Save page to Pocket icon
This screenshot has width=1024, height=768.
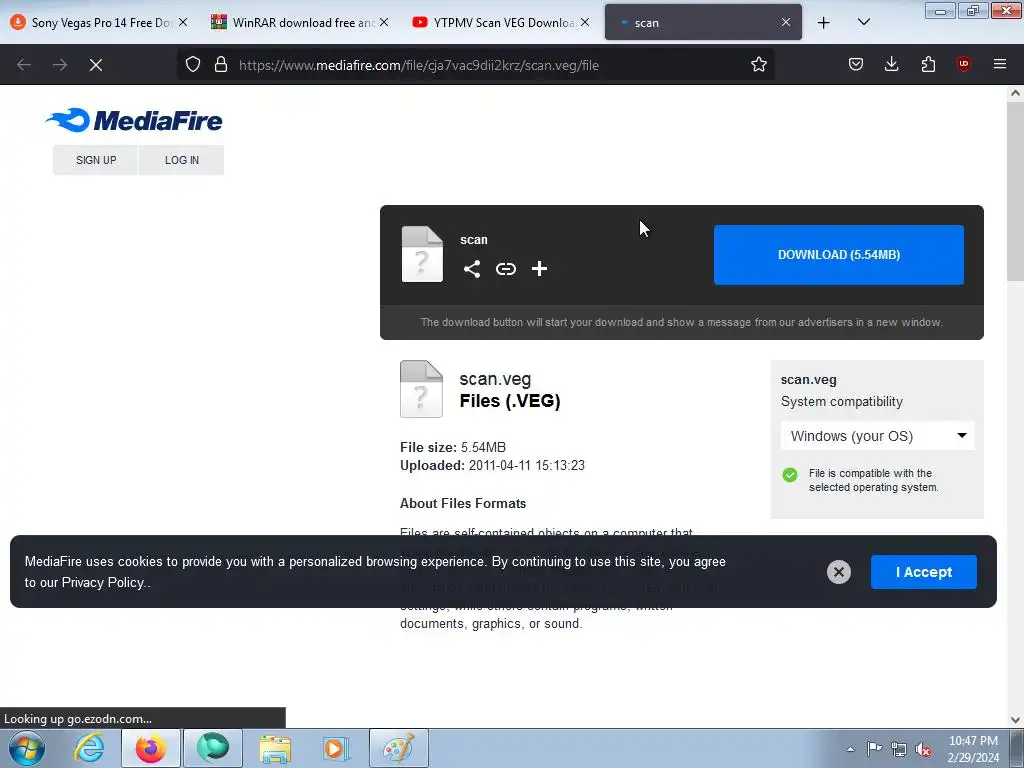click(x=856, y=64)
